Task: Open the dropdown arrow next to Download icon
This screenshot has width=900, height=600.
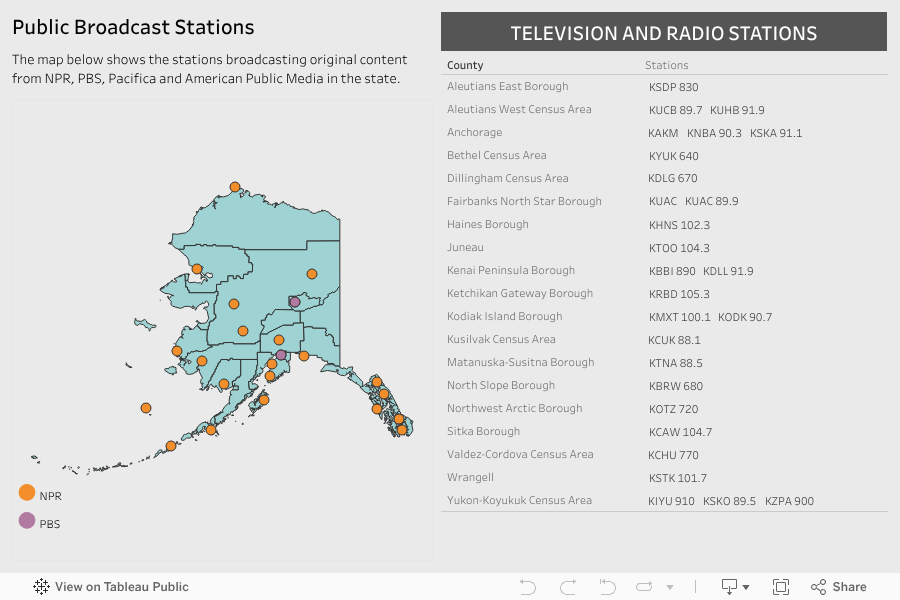Action: (747, 587)
